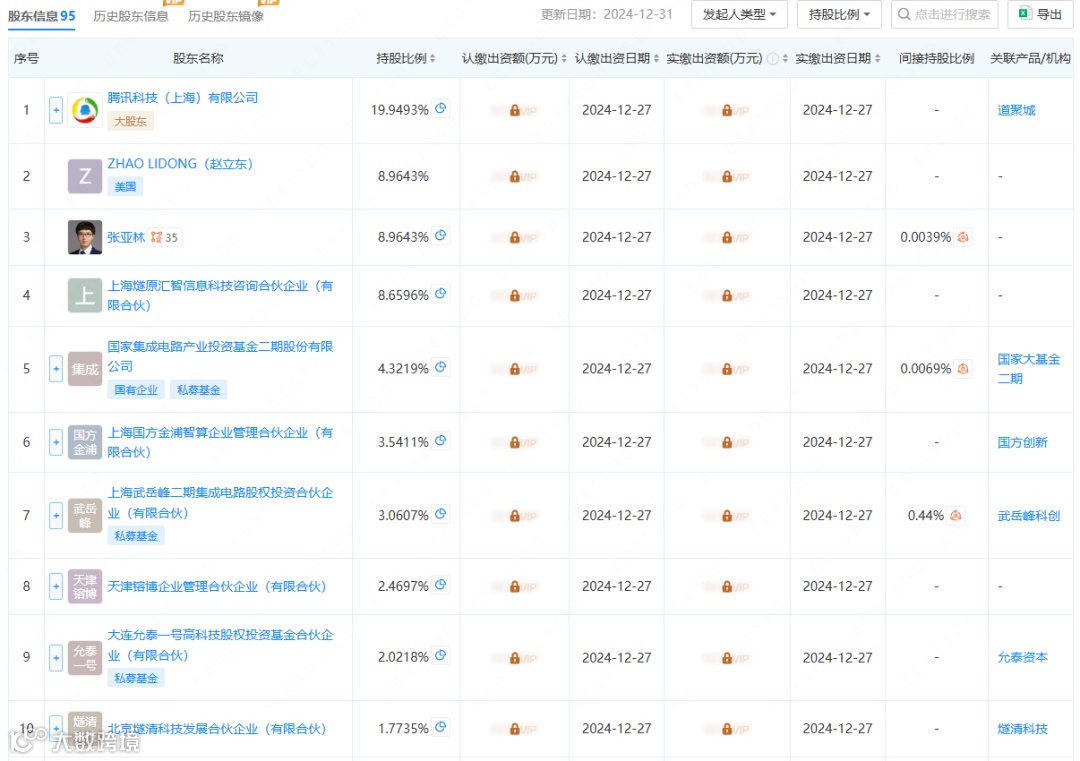Expand the 上海武岳峰二期 row
This screenshot has width=1080, height=761.
(x=56, y=515)
